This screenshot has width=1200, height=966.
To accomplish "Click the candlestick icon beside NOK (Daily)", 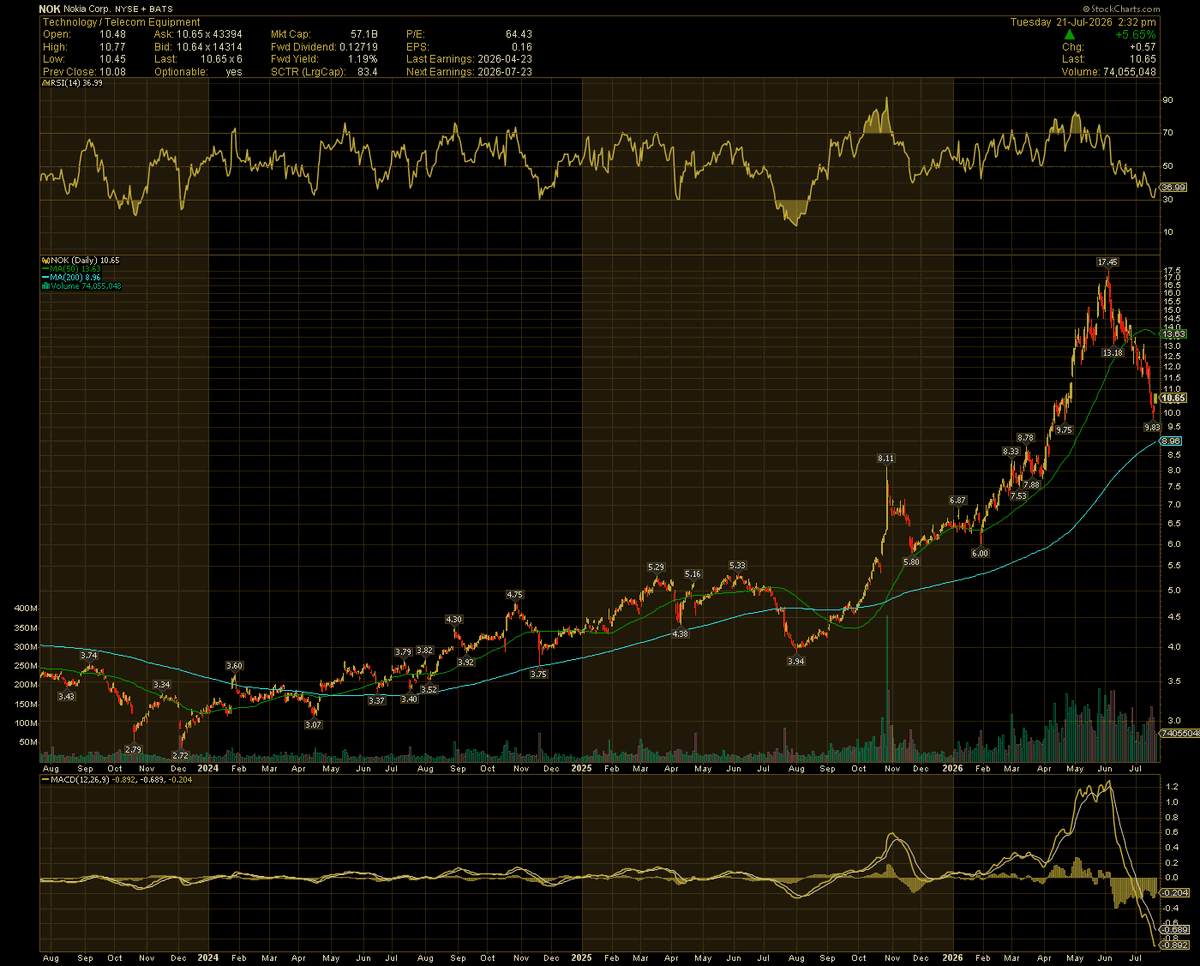I will (x=44, y=260).
